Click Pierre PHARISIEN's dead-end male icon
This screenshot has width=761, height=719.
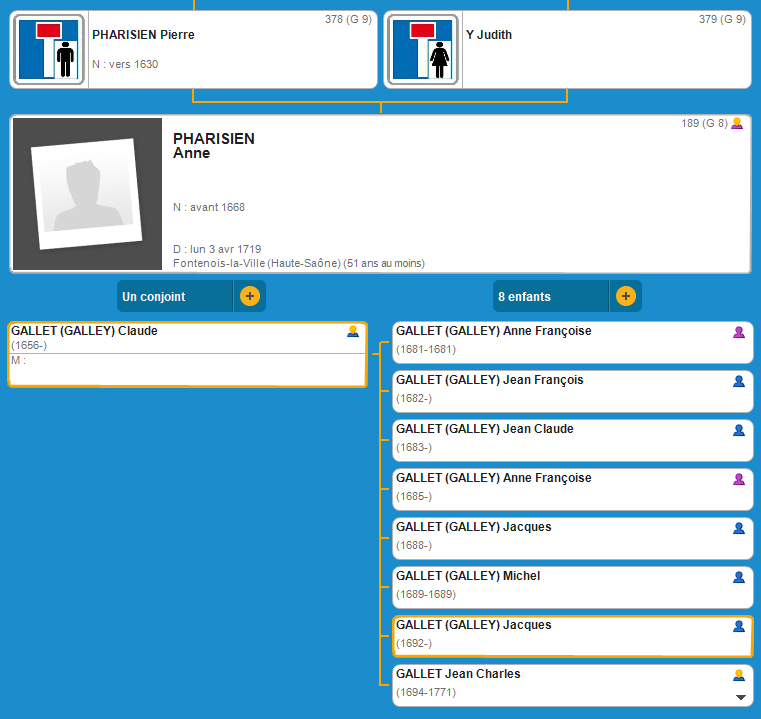point(50,50)
